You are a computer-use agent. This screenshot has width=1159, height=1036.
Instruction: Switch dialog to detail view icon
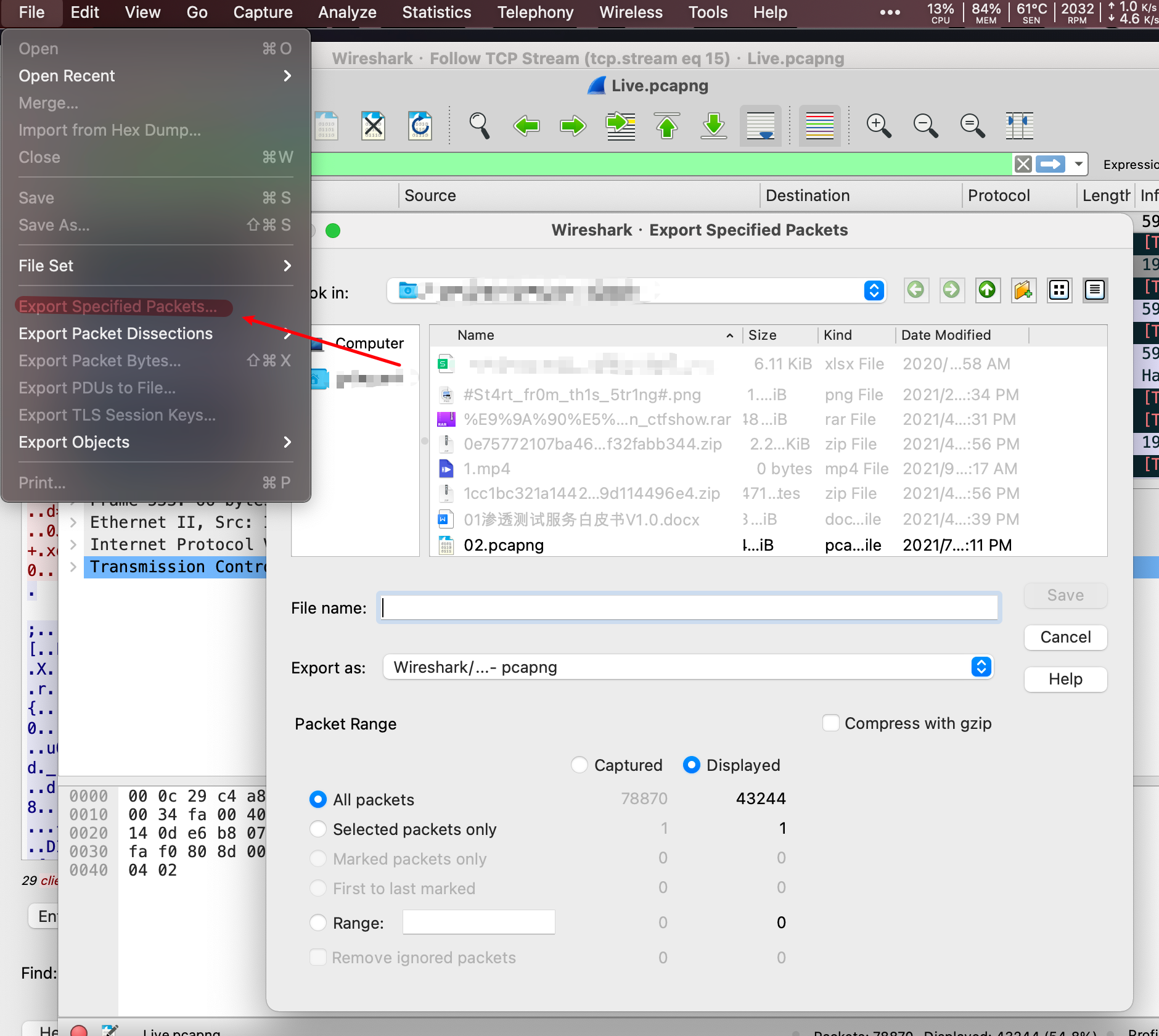[x=1095, y=290]
